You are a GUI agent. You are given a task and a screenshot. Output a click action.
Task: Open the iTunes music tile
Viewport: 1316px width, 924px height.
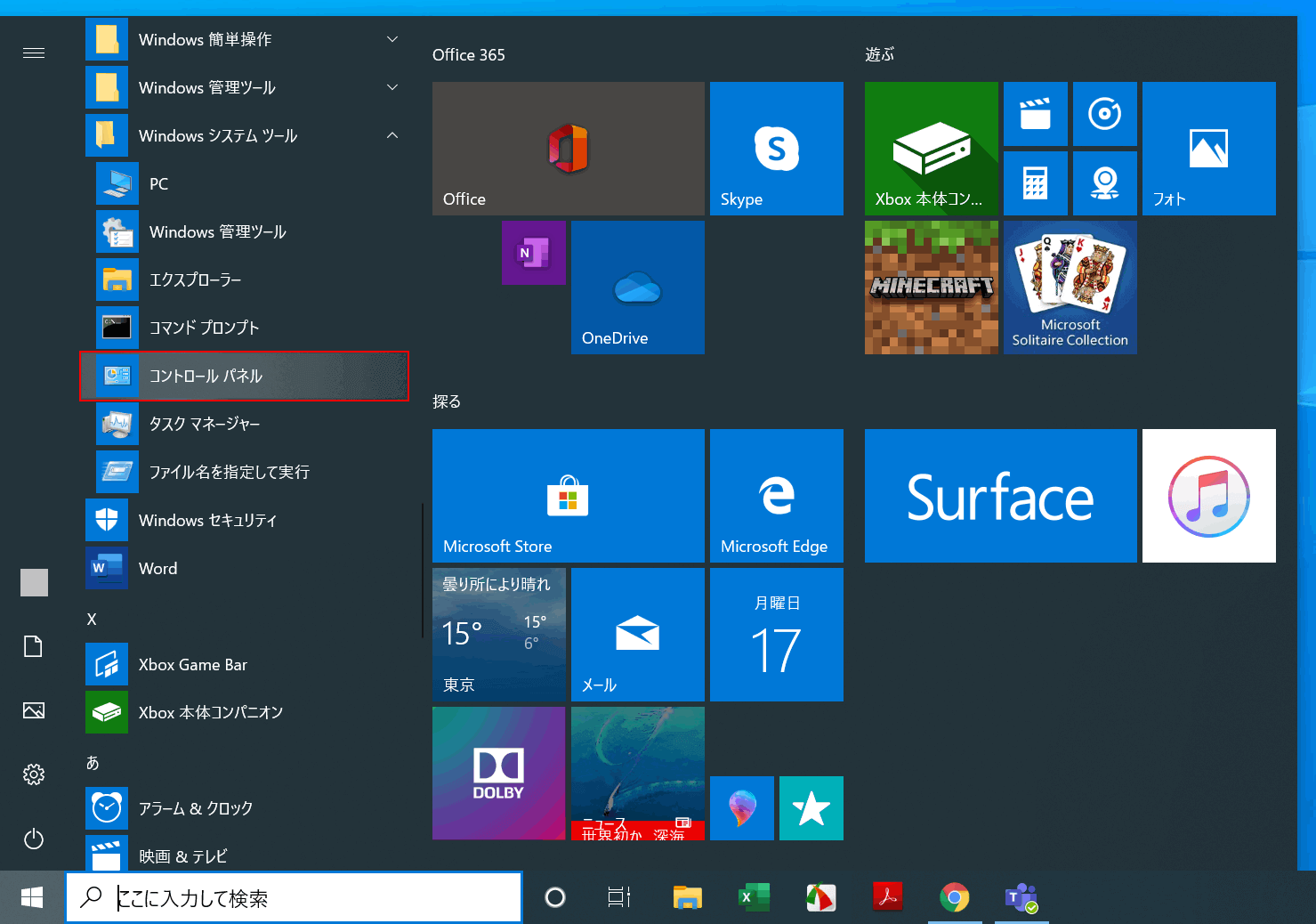tap(1208, 496)
